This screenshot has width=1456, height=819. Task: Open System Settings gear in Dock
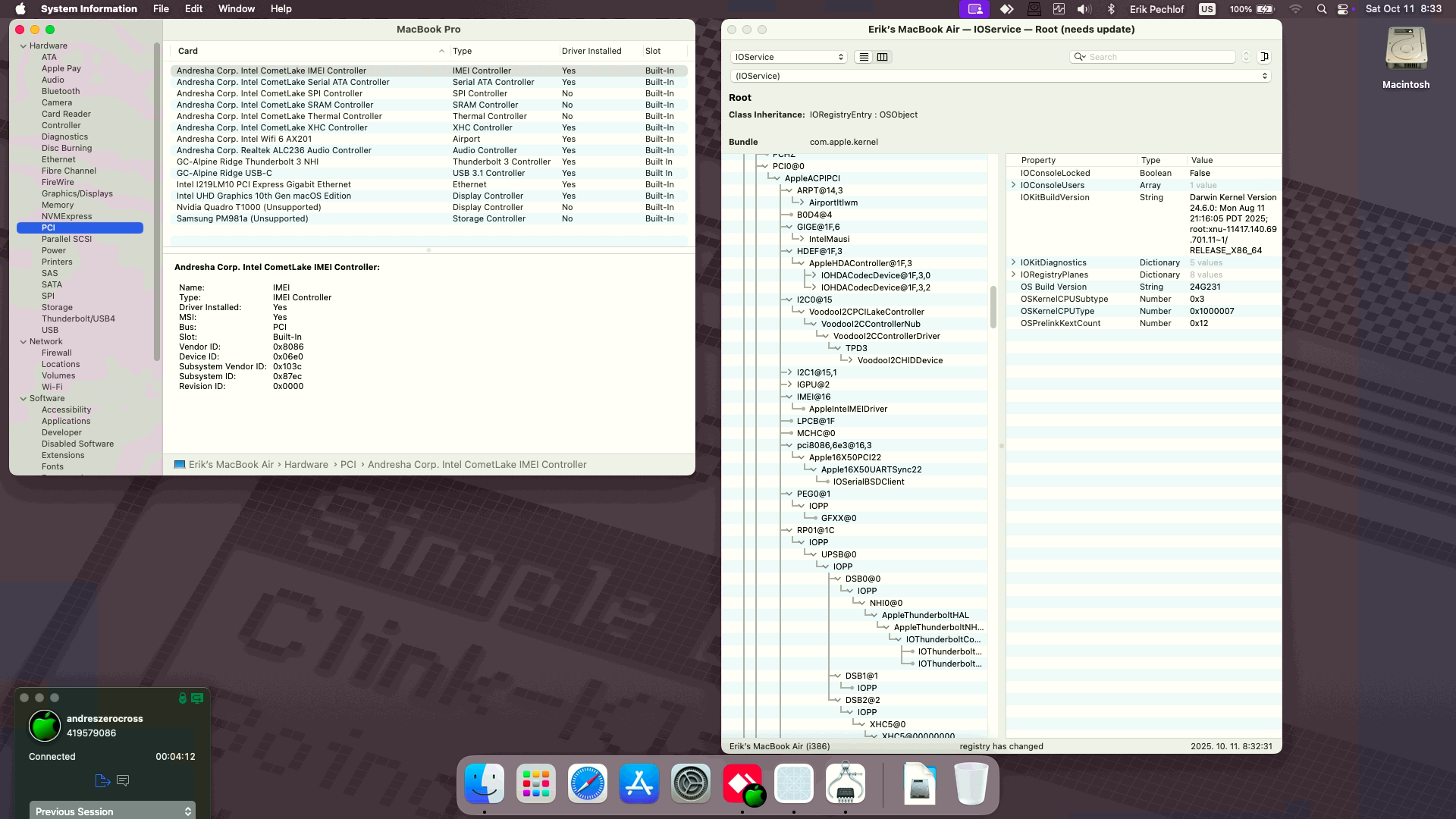pyautogui.click(x=691, y=783)
